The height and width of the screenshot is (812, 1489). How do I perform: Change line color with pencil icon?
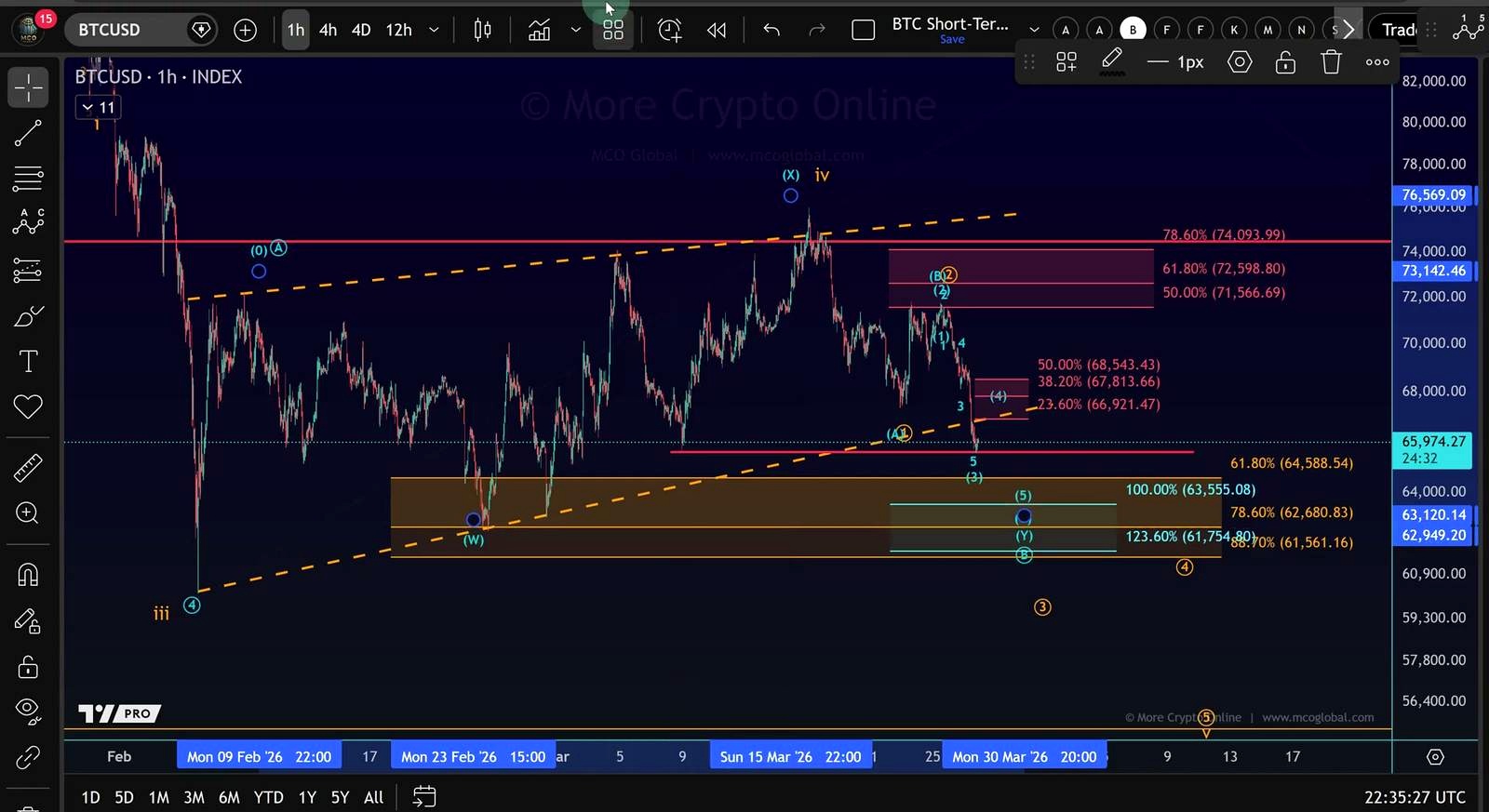[x=1112, y=62]
